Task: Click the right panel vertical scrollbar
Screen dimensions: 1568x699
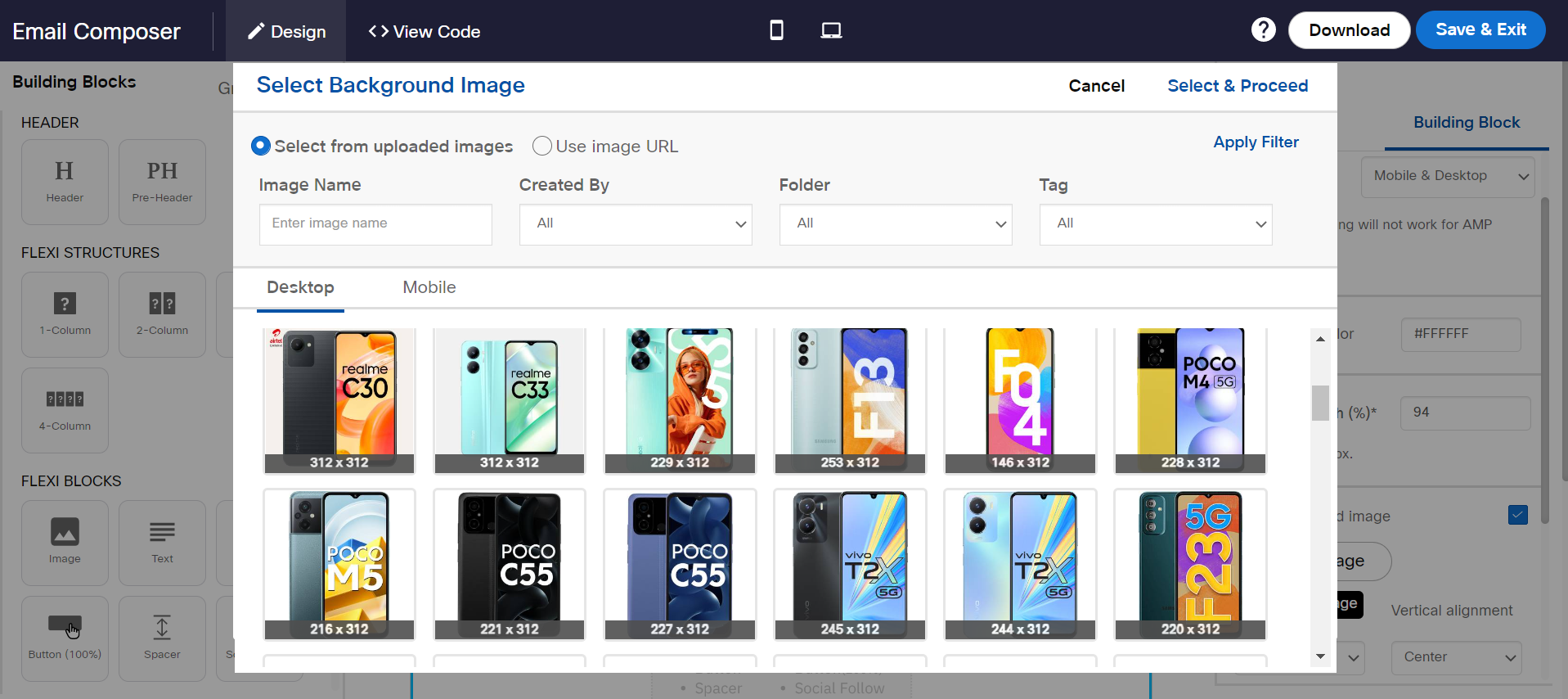Action: click(x=1544, y=360)
